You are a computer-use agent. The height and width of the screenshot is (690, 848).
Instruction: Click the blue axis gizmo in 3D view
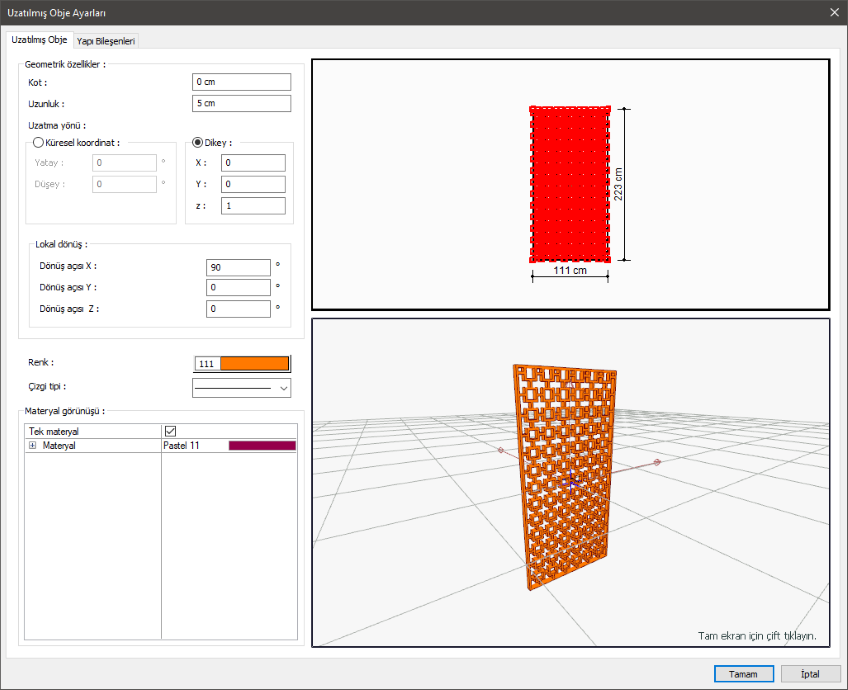572,482
